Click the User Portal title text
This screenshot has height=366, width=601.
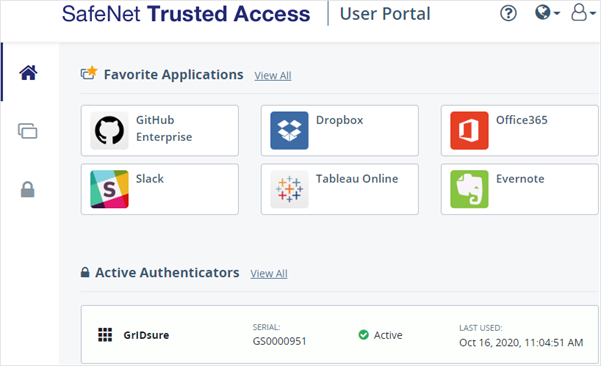(385, 14)
